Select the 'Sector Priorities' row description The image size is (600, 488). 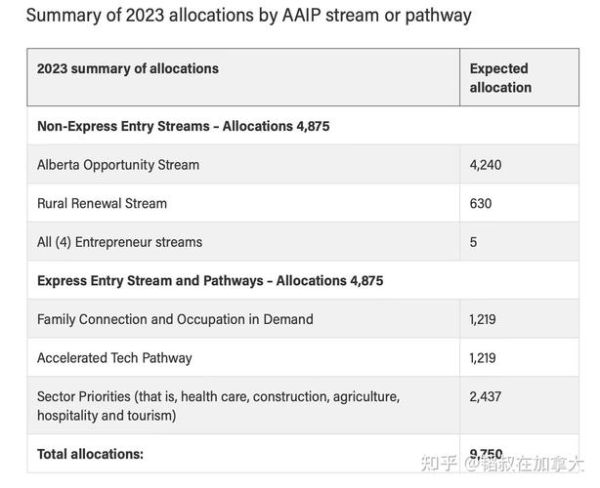pos(218,405)
